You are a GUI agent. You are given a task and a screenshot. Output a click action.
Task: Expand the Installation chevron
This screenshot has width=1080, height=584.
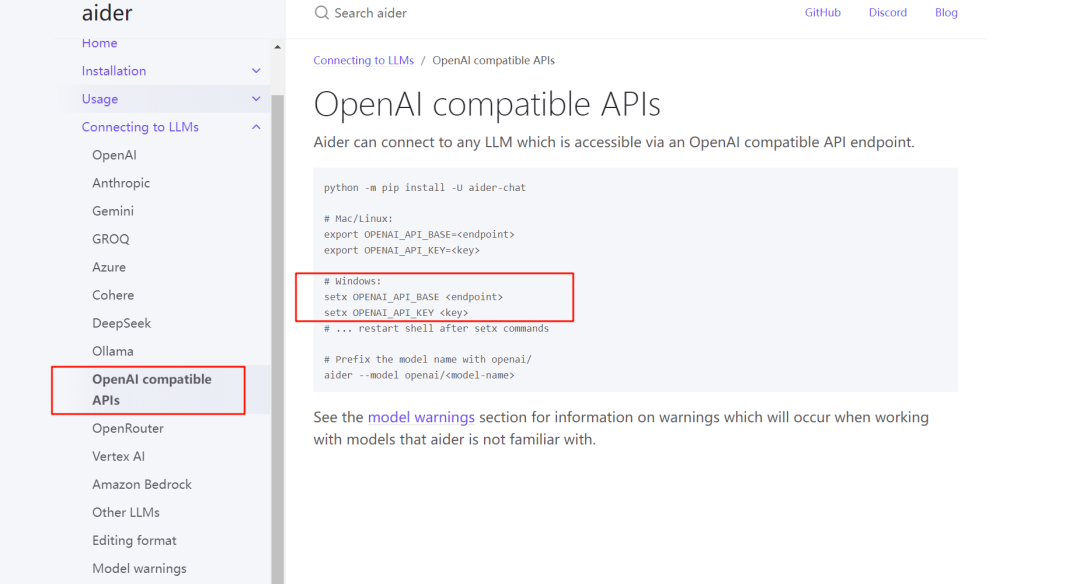(x=256, y=71)
